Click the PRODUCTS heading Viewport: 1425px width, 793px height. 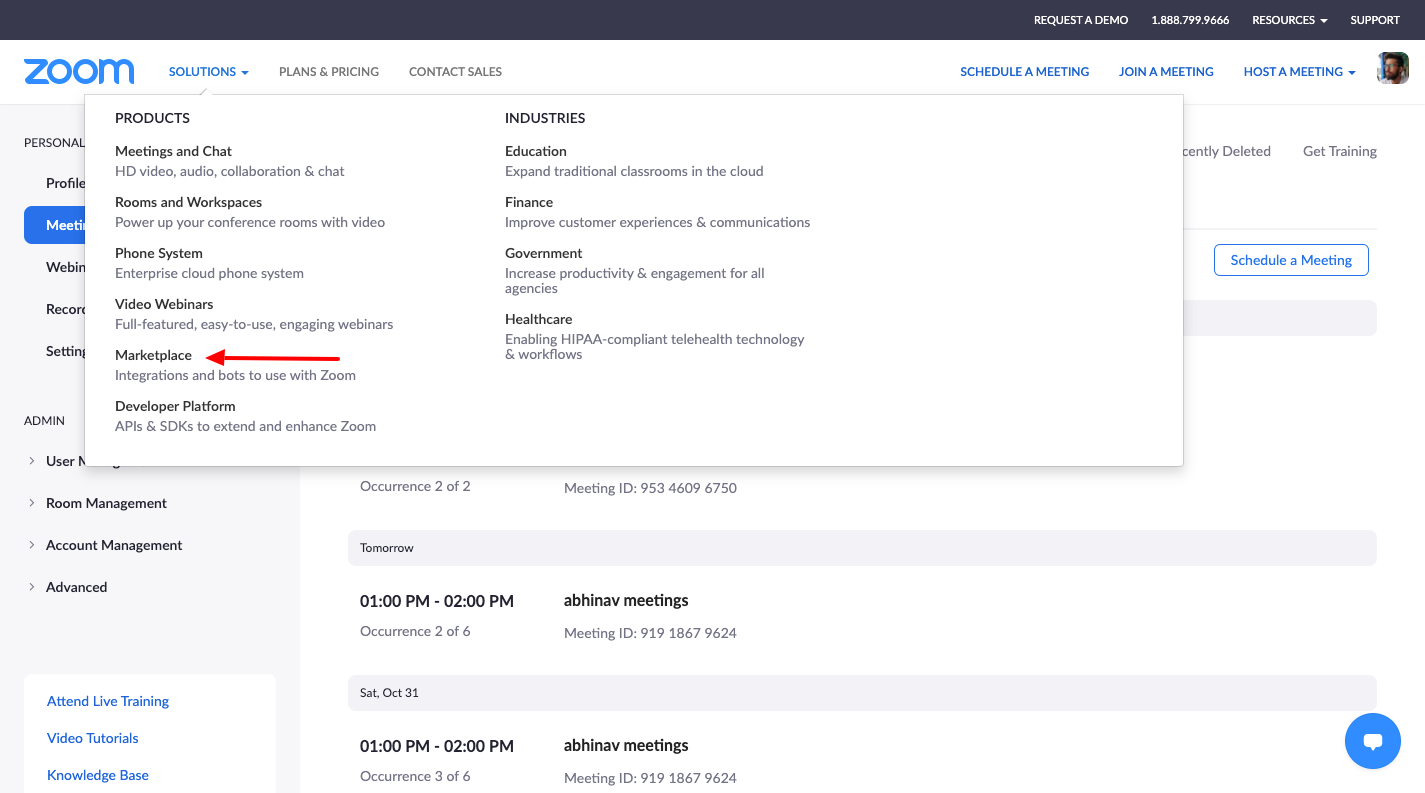click(x=152, y=118)
